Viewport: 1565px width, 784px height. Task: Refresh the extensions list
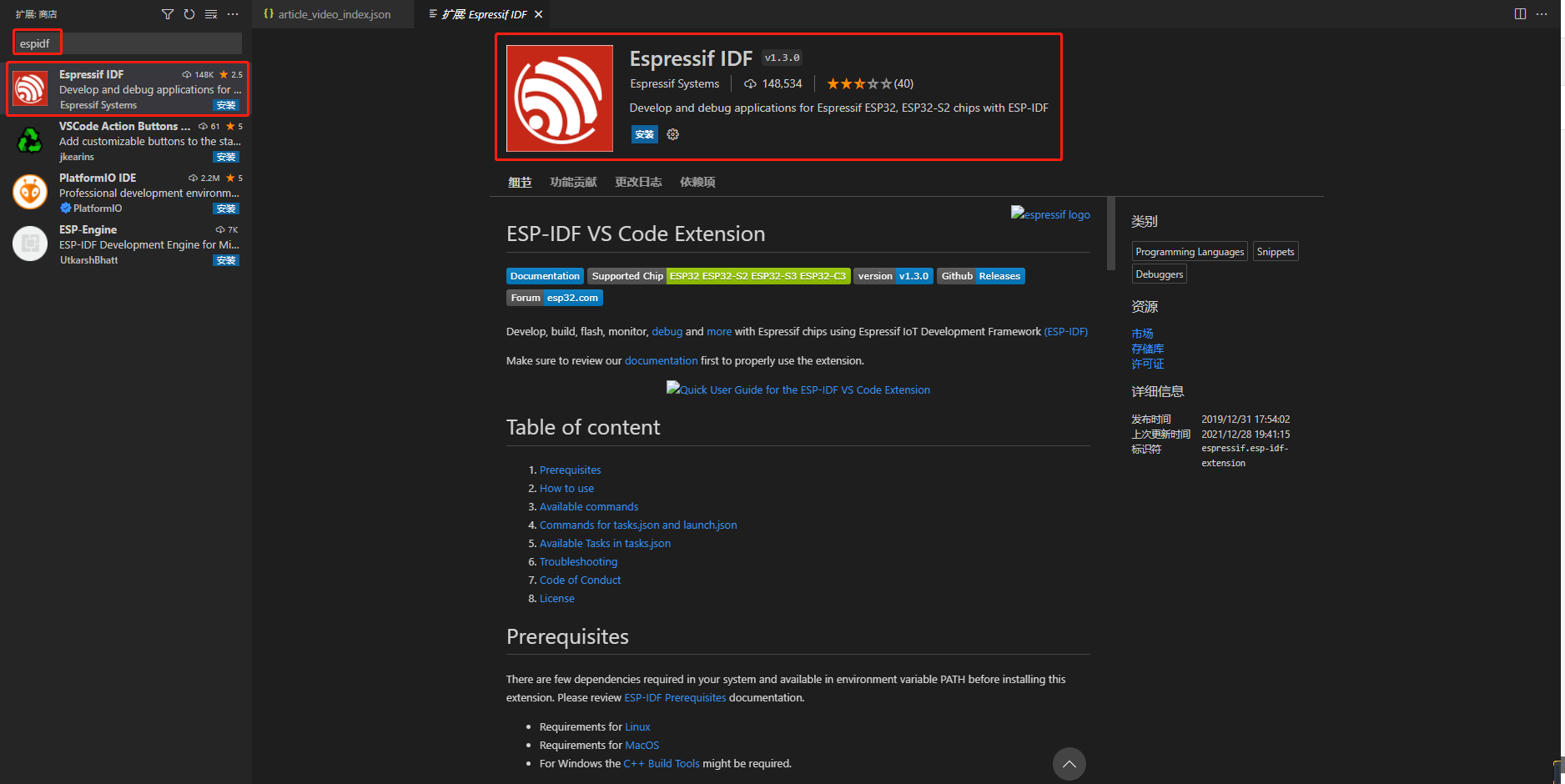pyautogui.click(x=189, y=14)
